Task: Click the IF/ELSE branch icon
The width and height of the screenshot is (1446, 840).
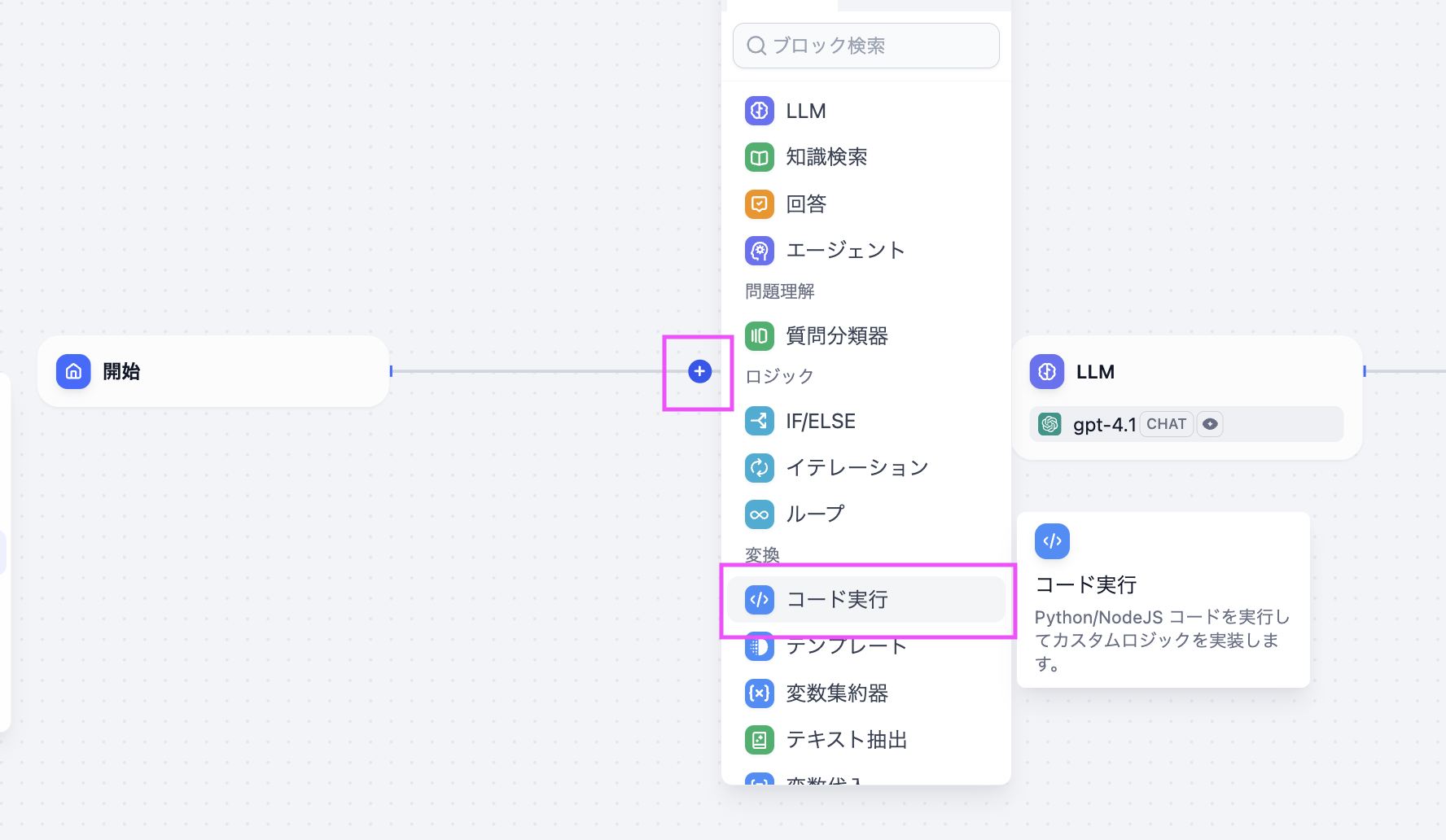Action: click(759, 421)
